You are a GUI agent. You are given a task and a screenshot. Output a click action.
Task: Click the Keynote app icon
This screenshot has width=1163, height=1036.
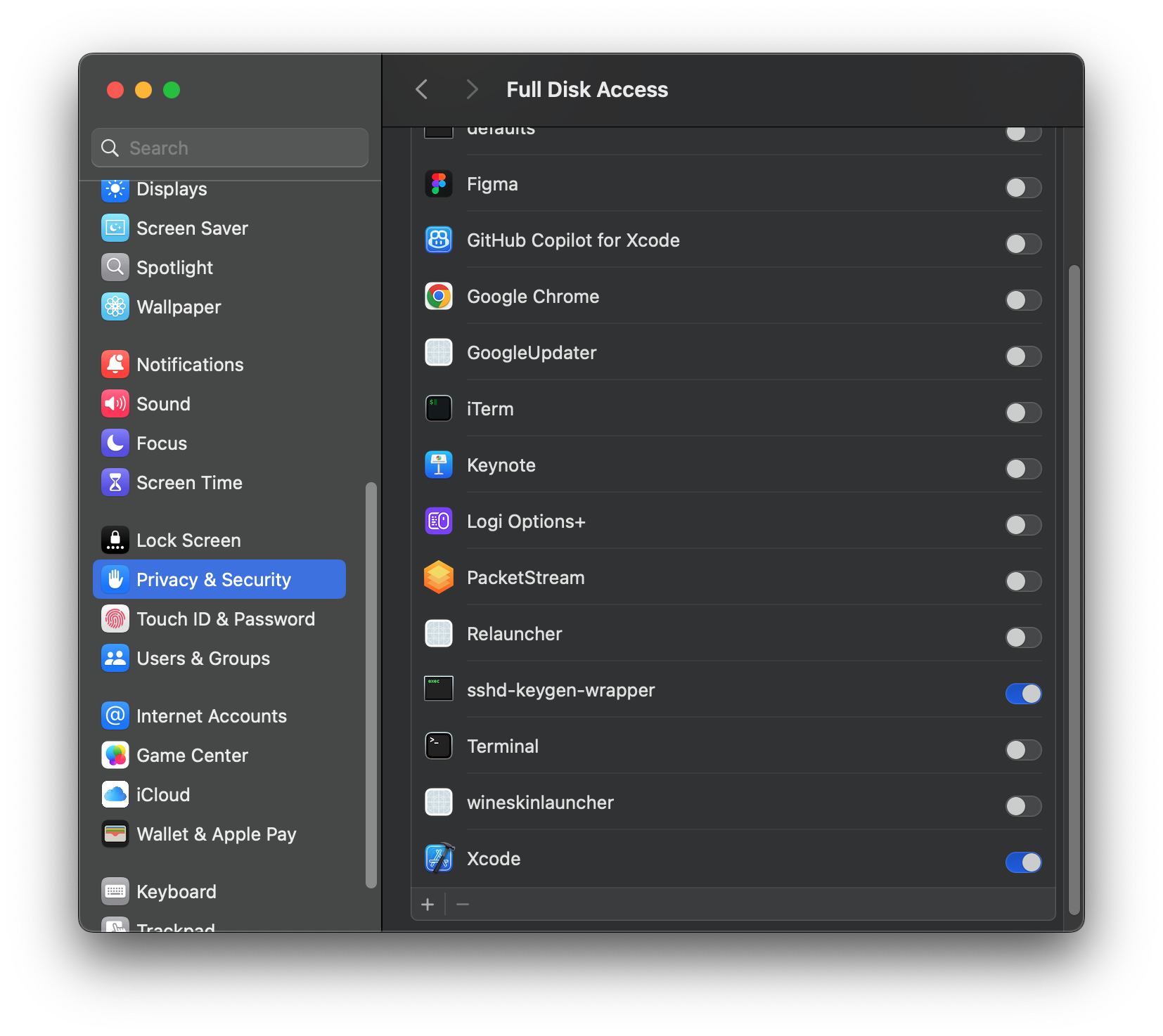click(x=439, y=465)
